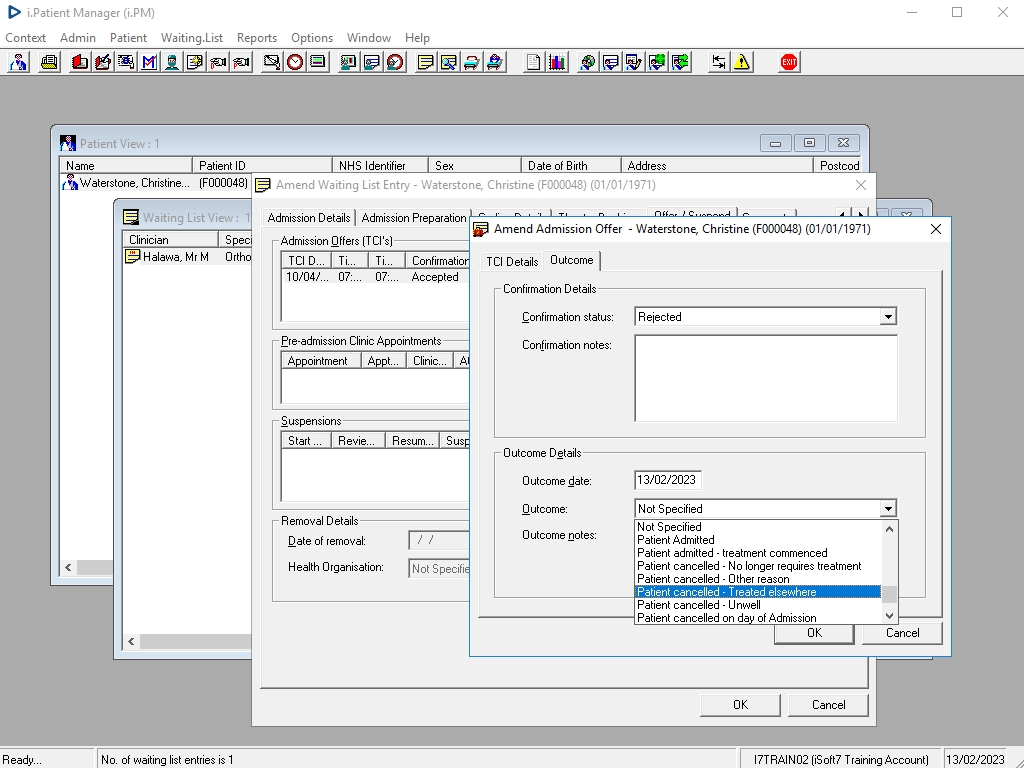Screen dimensions: 1024x768
Task: Click the Date of Birth column header
Action: [571, 166]
